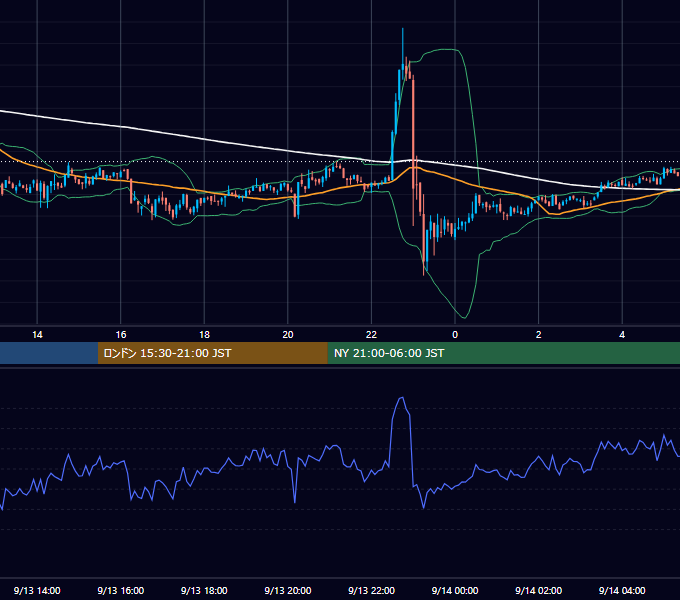Click the '0' hour label on price chart axis
Viewport: 680px width, 600px height.
coord(455,335)
